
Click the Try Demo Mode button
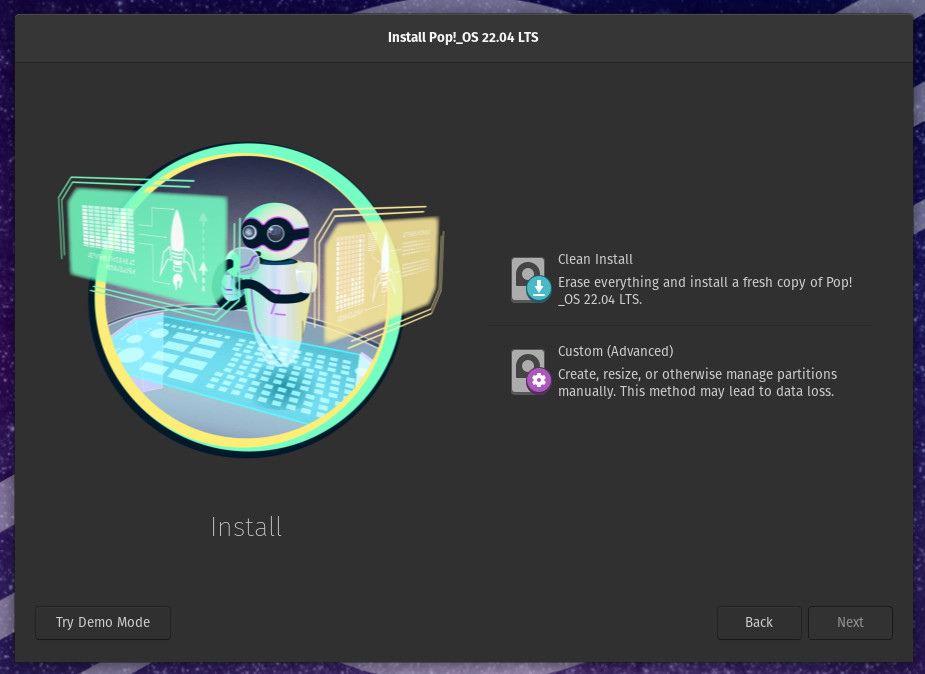click(103, 623)
